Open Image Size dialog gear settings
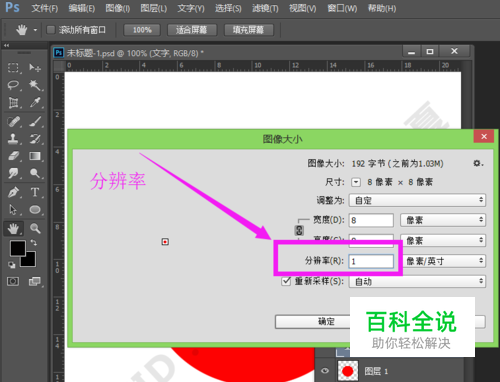This screenshot has width=500, height=382. tap(478, 163)
